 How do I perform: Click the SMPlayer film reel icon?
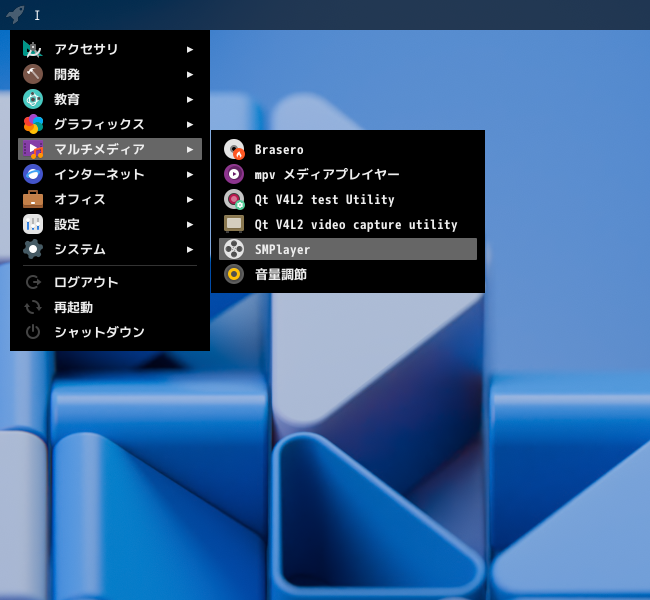234,249
